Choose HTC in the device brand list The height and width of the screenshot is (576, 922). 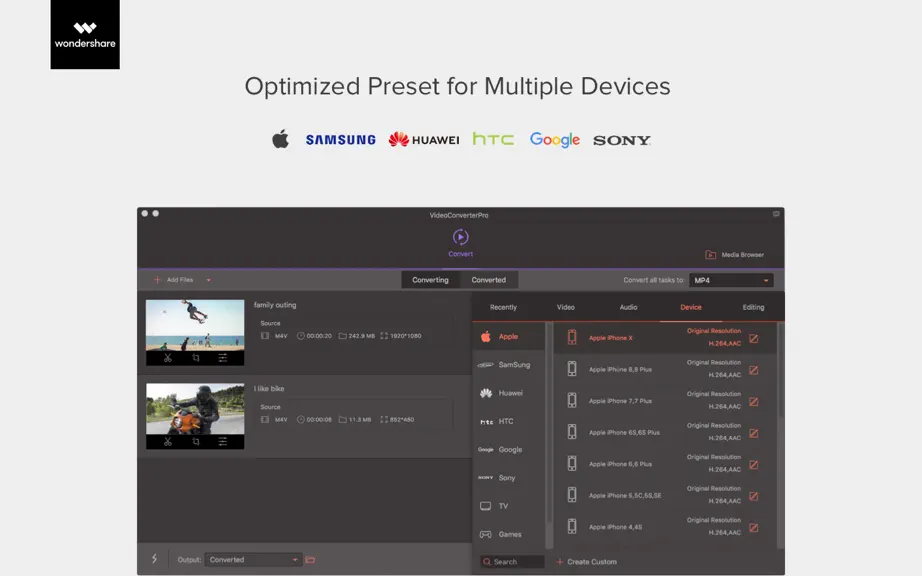pos(509,421)
